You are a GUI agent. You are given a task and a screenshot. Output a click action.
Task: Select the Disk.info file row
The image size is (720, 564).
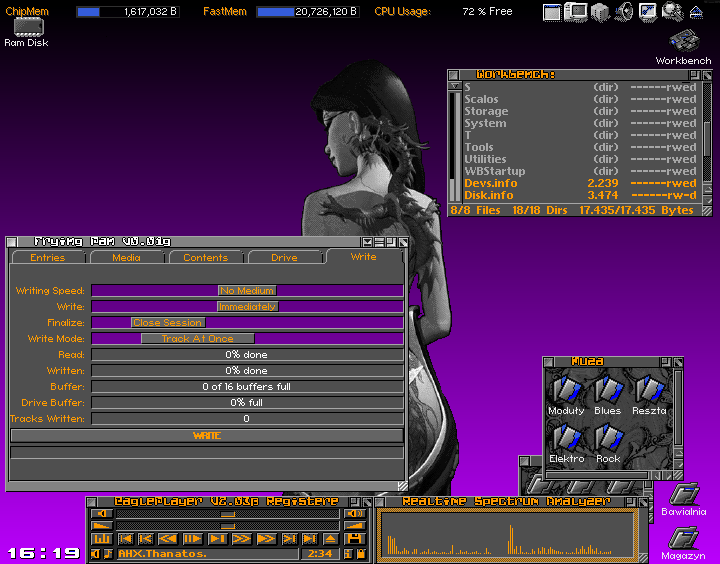pos(580,195)
